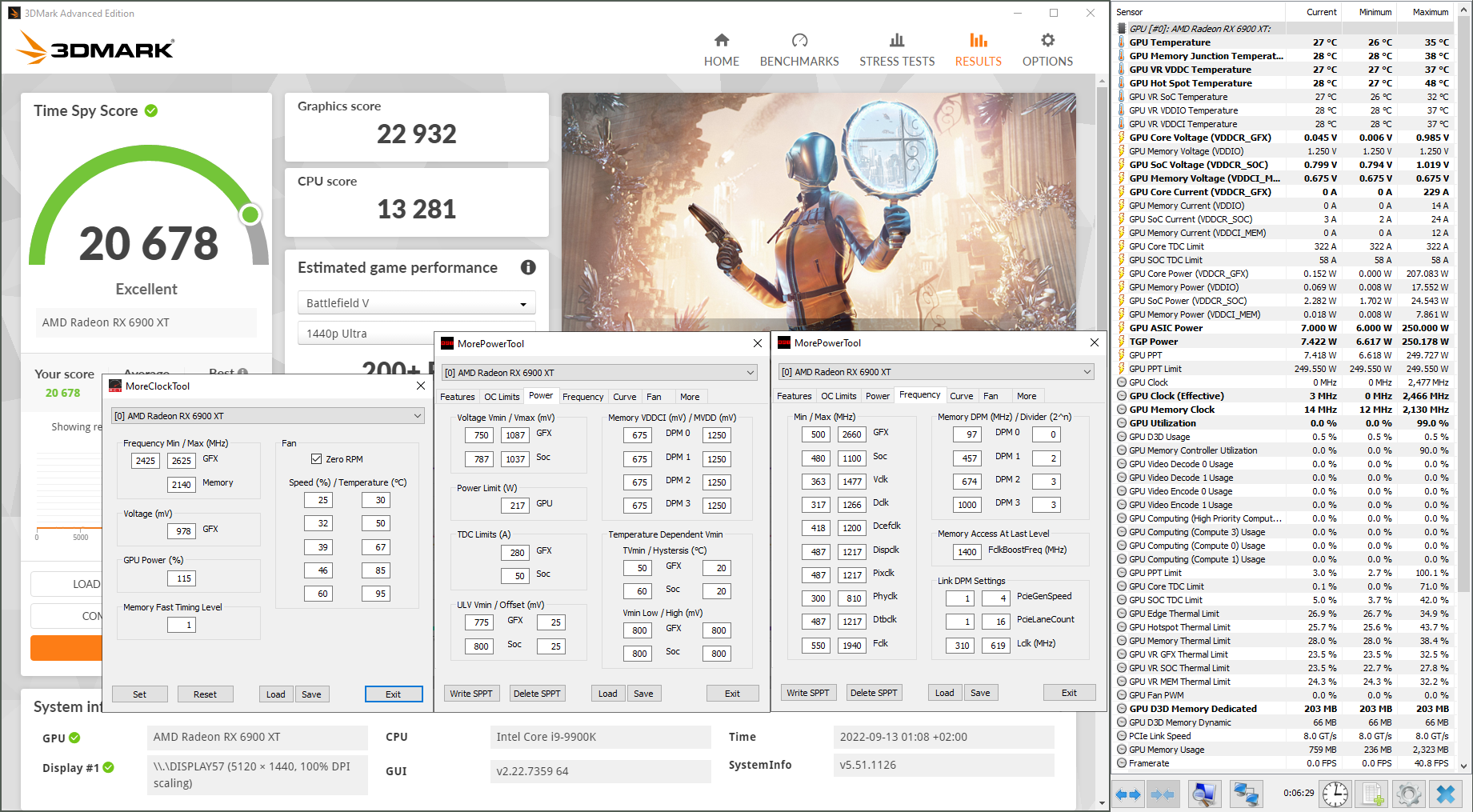Open GPU selector in the Power-tab MorePowerTool window

600,373
